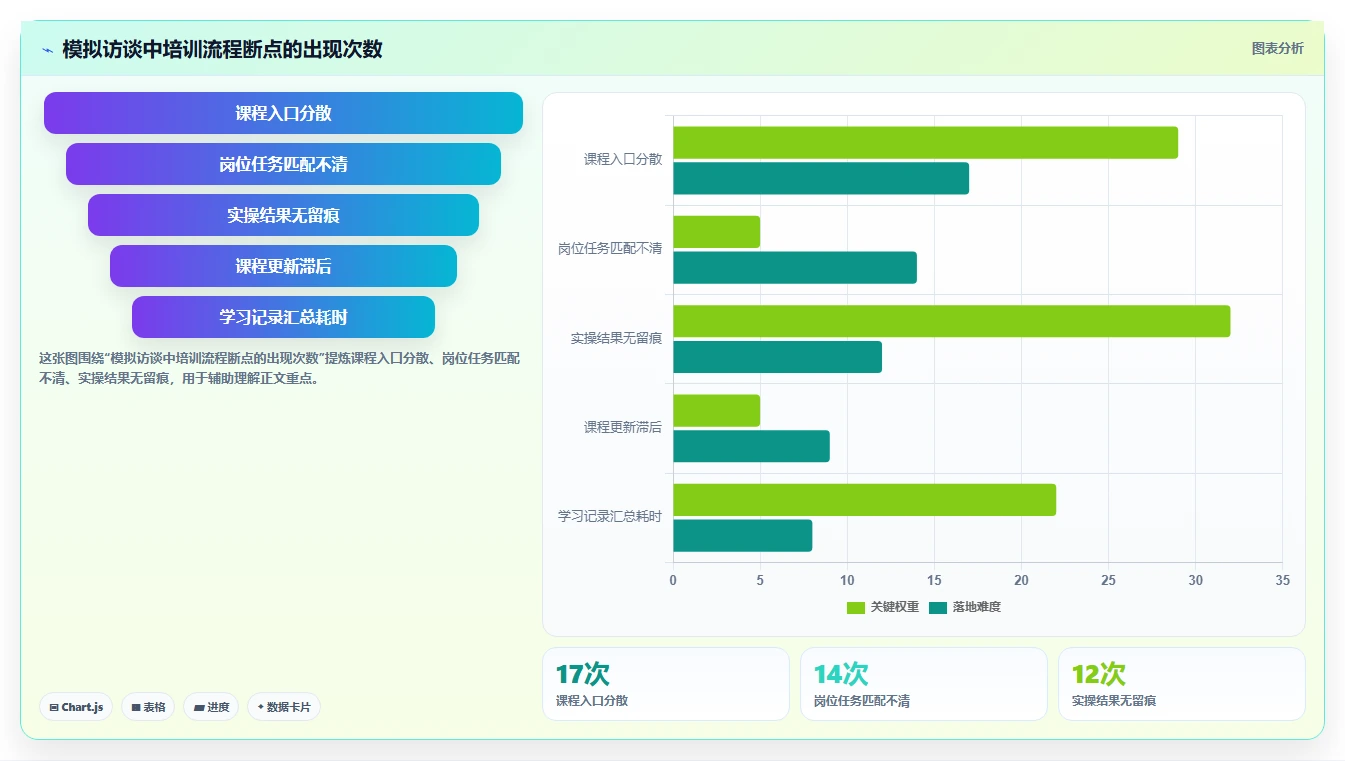Click the 17次 stat card value

[x=583, y=674]
